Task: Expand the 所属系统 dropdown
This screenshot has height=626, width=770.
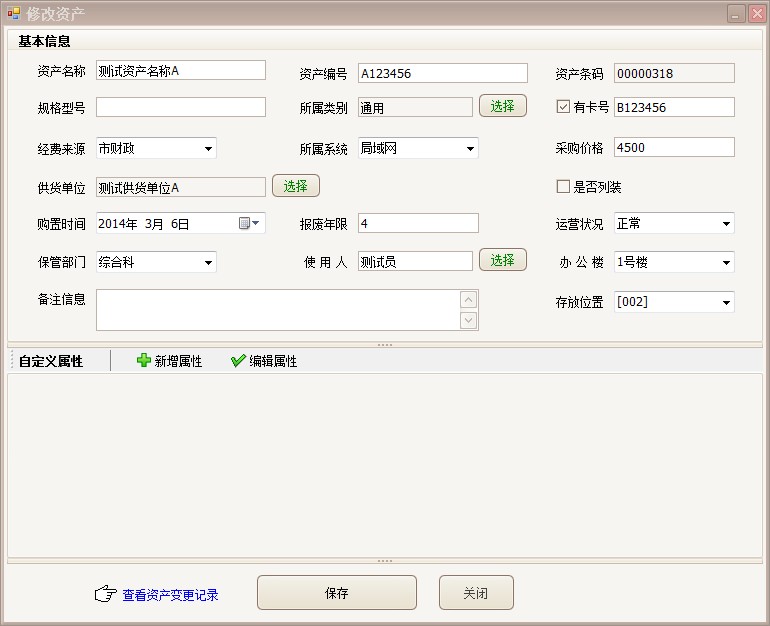Action: coord(470,148)
